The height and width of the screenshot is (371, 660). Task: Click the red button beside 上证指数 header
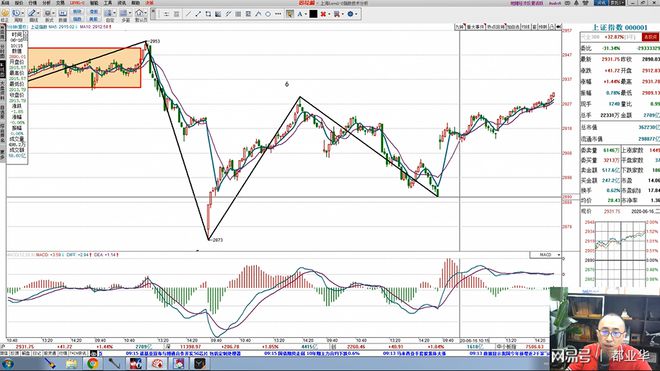coord(650,37)
